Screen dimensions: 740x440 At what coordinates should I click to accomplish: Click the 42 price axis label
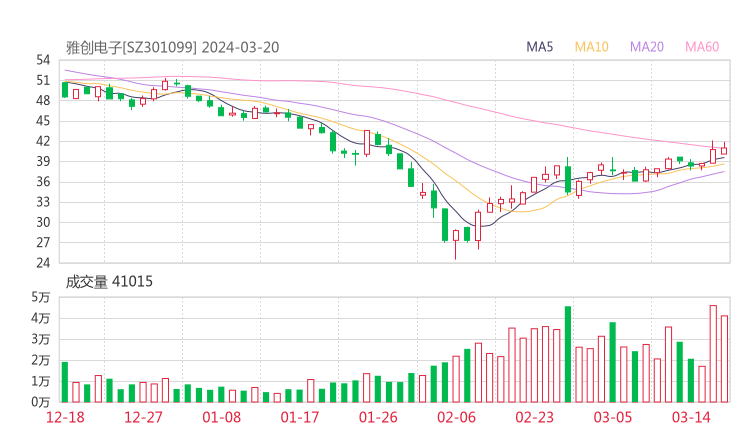pos(43,141)
